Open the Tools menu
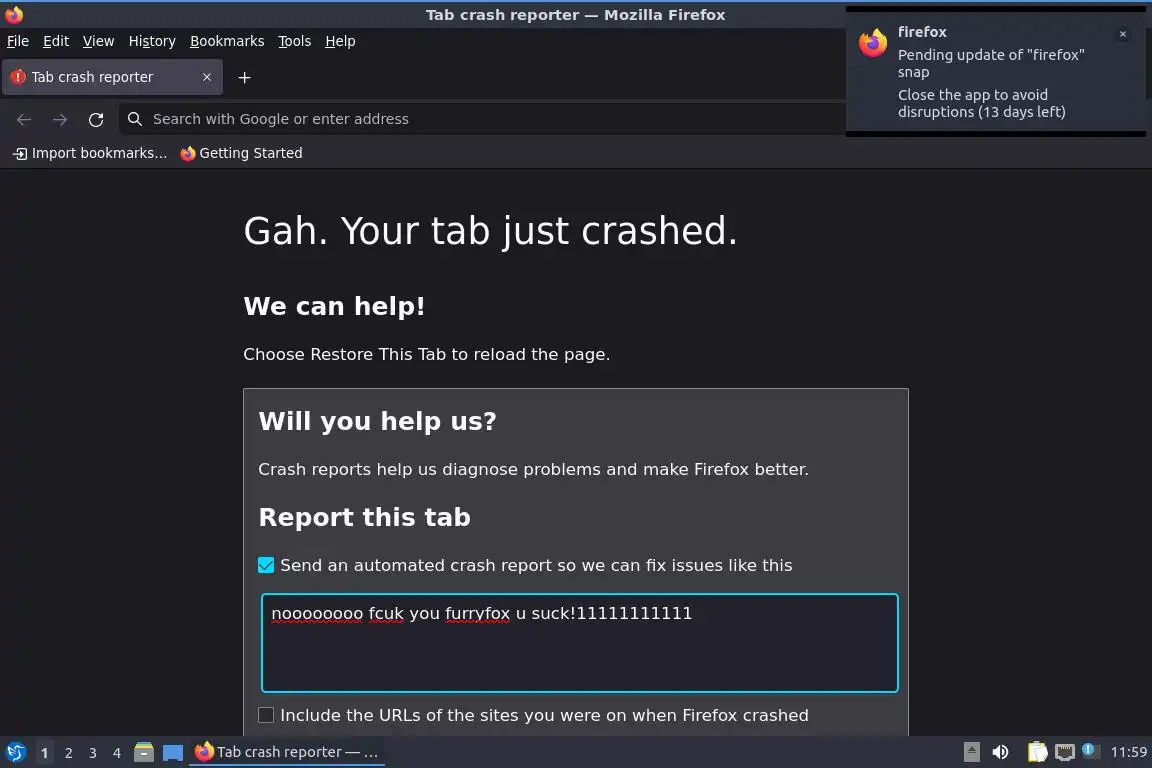Screen dimensions: 1152x768 click(x=295, y=41)
